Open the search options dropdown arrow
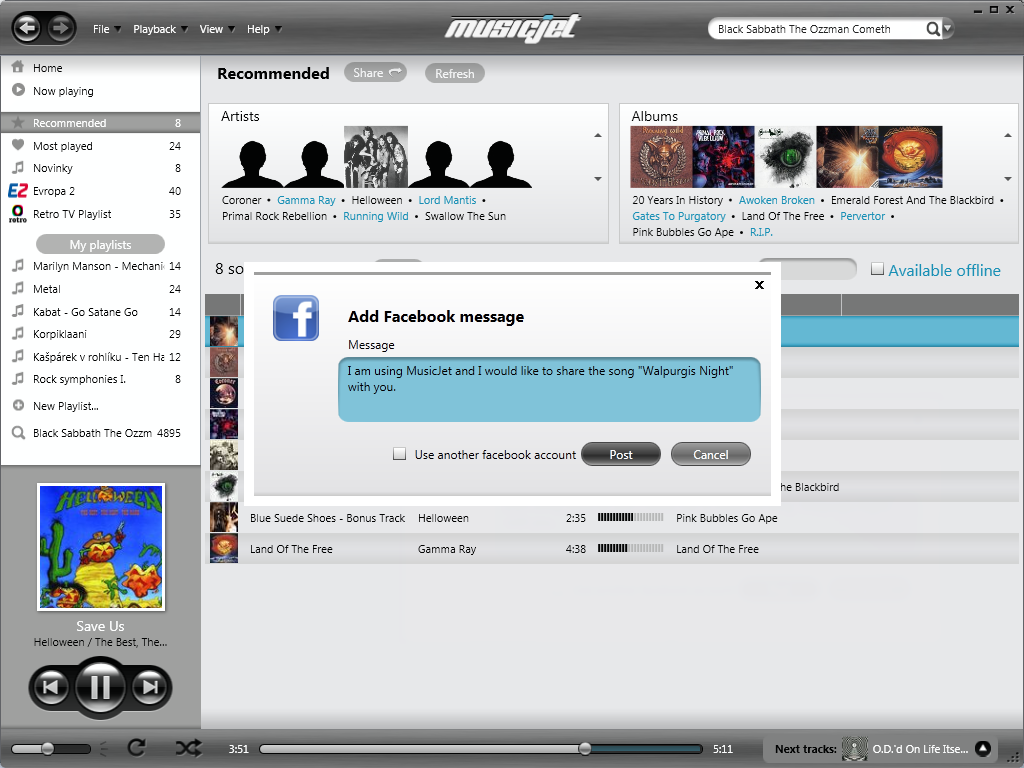 948,29
